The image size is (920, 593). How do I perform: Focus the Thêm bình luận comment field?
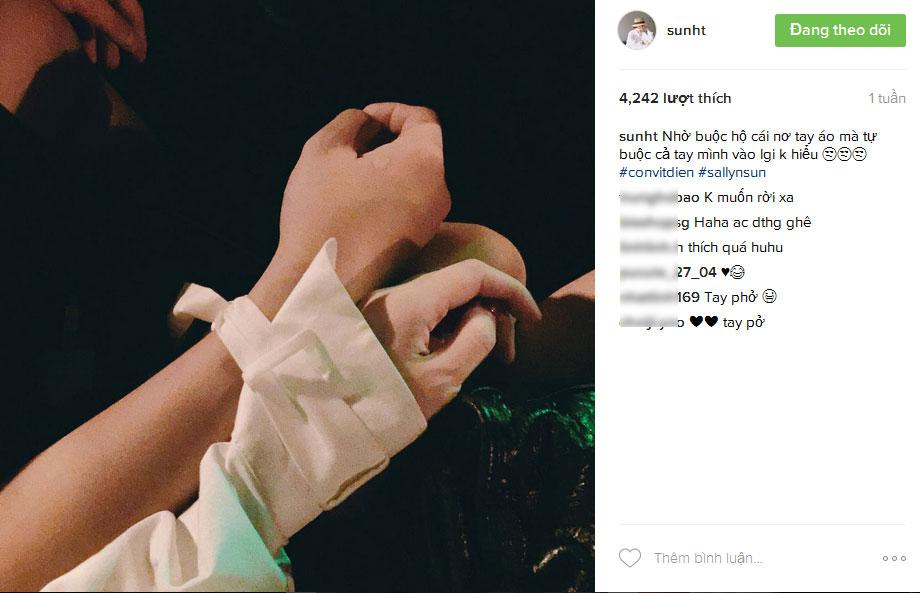pos(763,558)
